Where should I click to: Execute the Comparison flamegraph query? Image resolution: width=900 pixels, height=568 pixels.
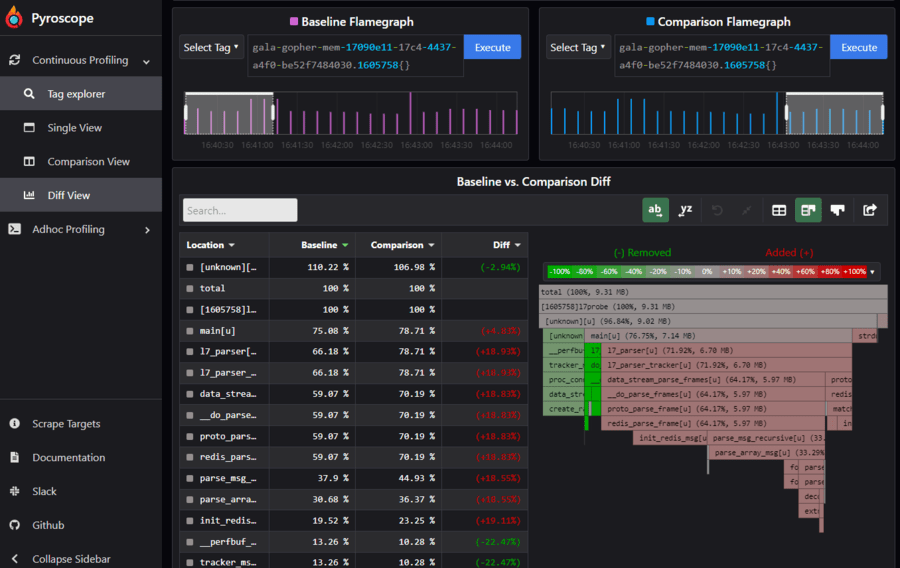click(858, 47)
